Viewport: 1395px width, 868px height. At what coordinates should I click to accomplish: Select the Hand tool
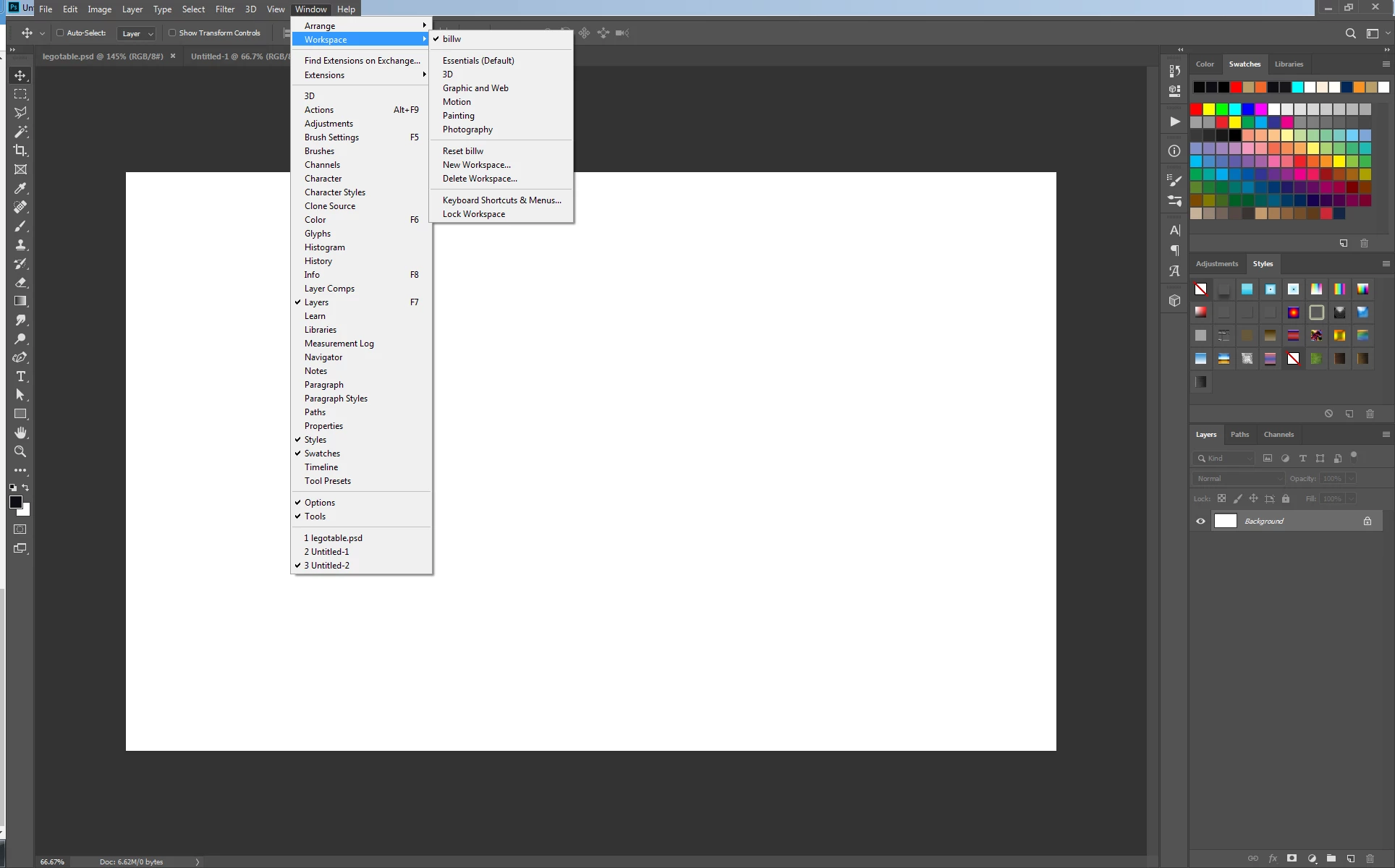click(20, 433)
